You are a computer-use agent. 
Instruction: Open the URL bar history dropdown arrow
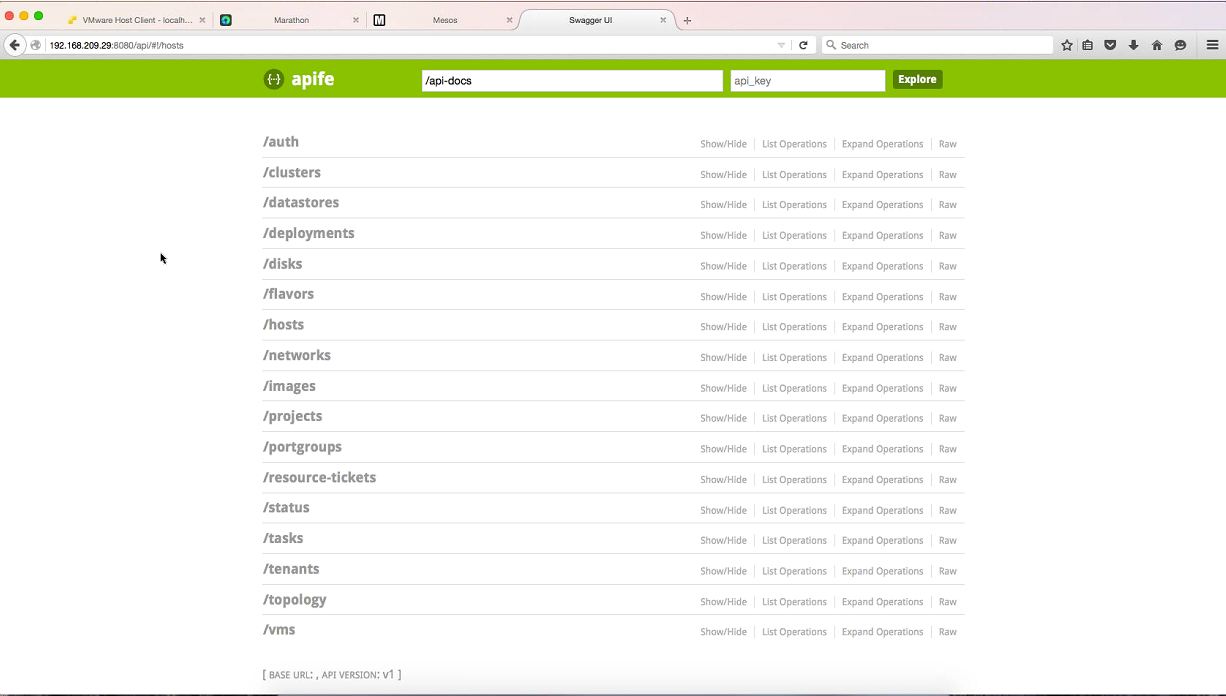781,45
